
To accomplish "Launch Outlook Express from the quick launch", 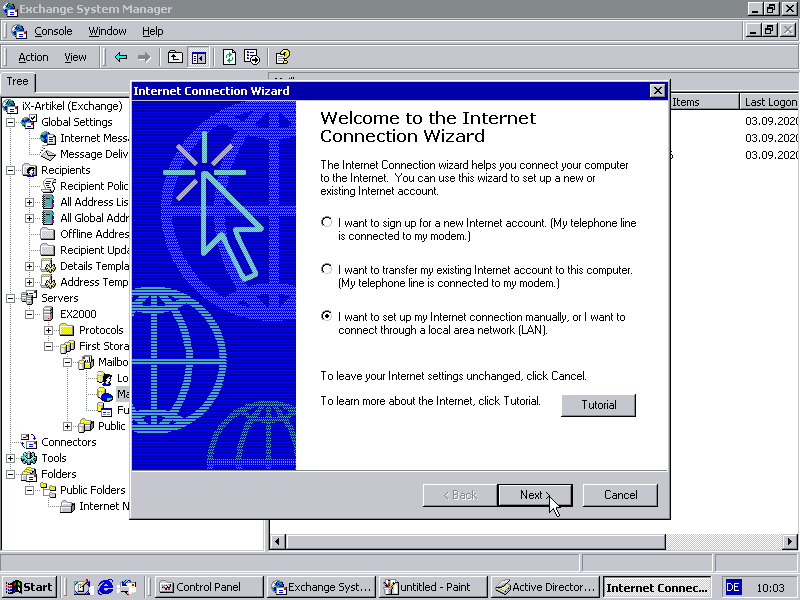I will 128,587.
